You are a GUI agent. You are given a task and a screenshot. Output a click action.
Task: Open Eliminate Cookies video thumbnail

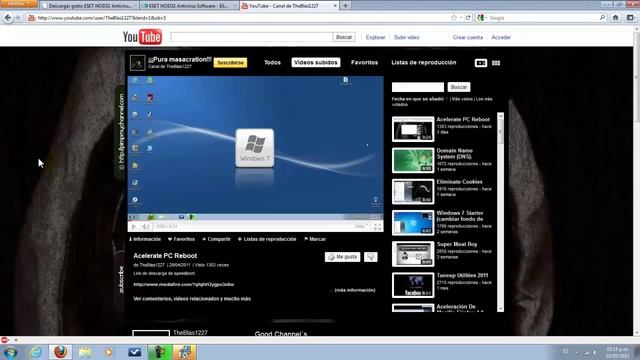tap(413, 191)
